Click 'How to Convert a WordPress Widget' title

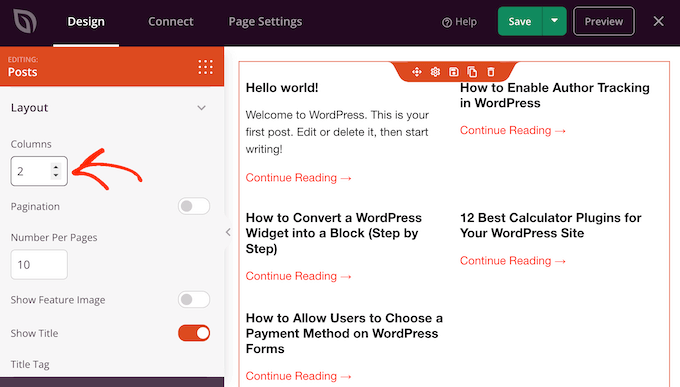[x=333, y=233]
